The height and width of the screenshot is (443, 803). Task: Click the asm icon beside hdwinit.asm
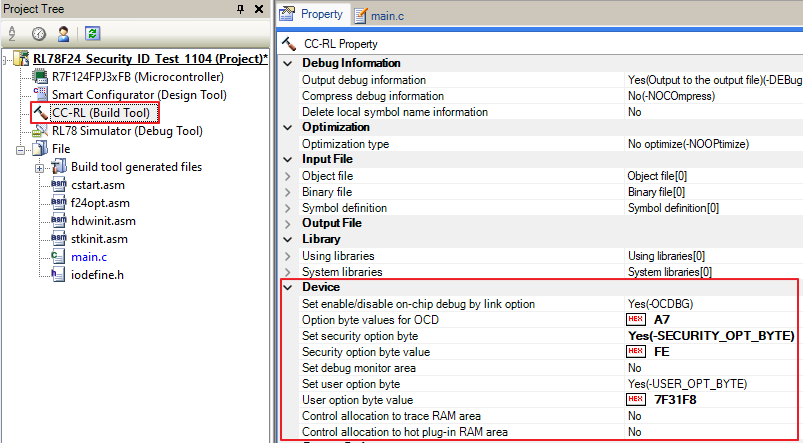[x=58, y=221]
